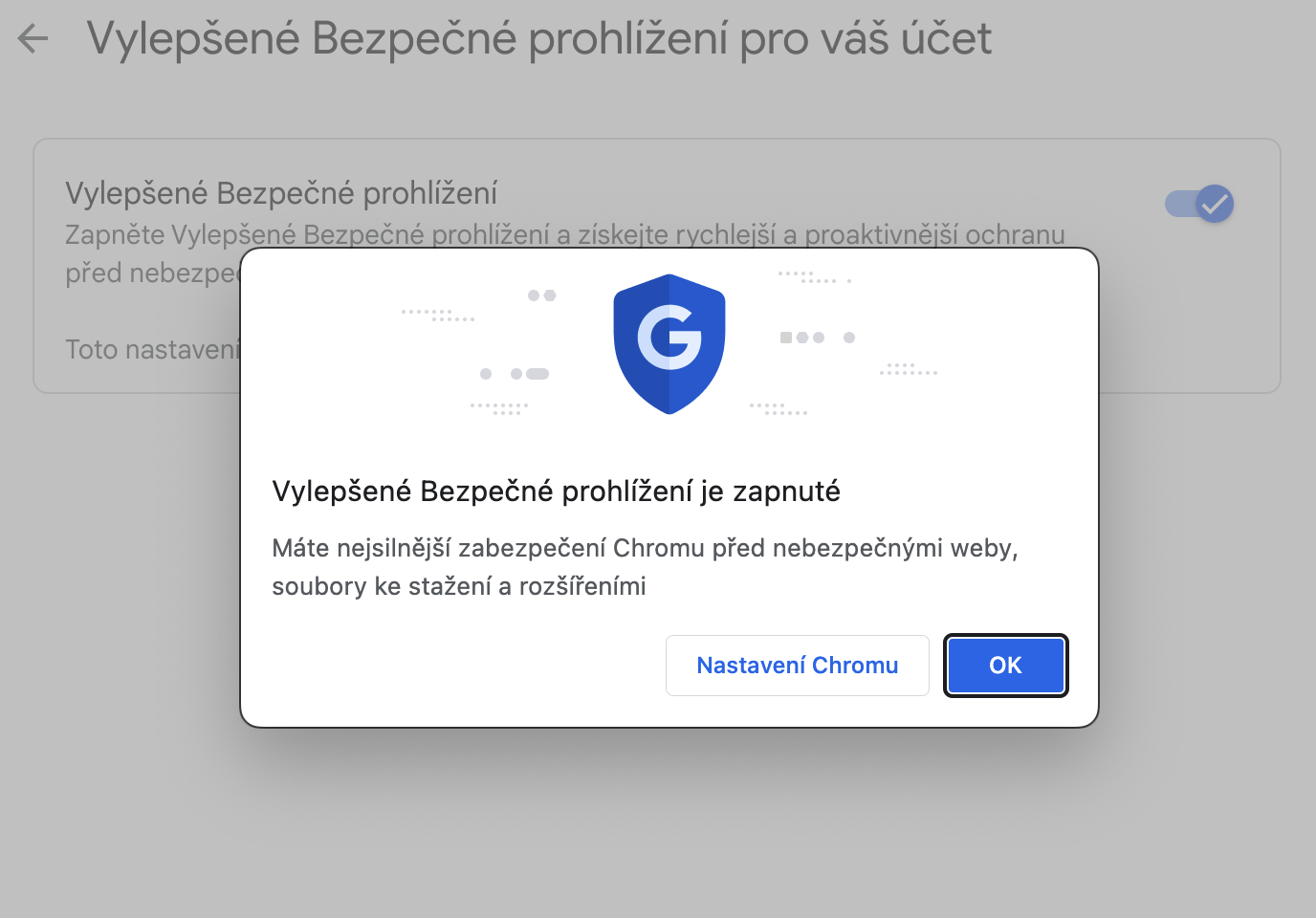Click the back arrow to return to previous page
The width and height of the screenshot is (1316, 918).
32,38
